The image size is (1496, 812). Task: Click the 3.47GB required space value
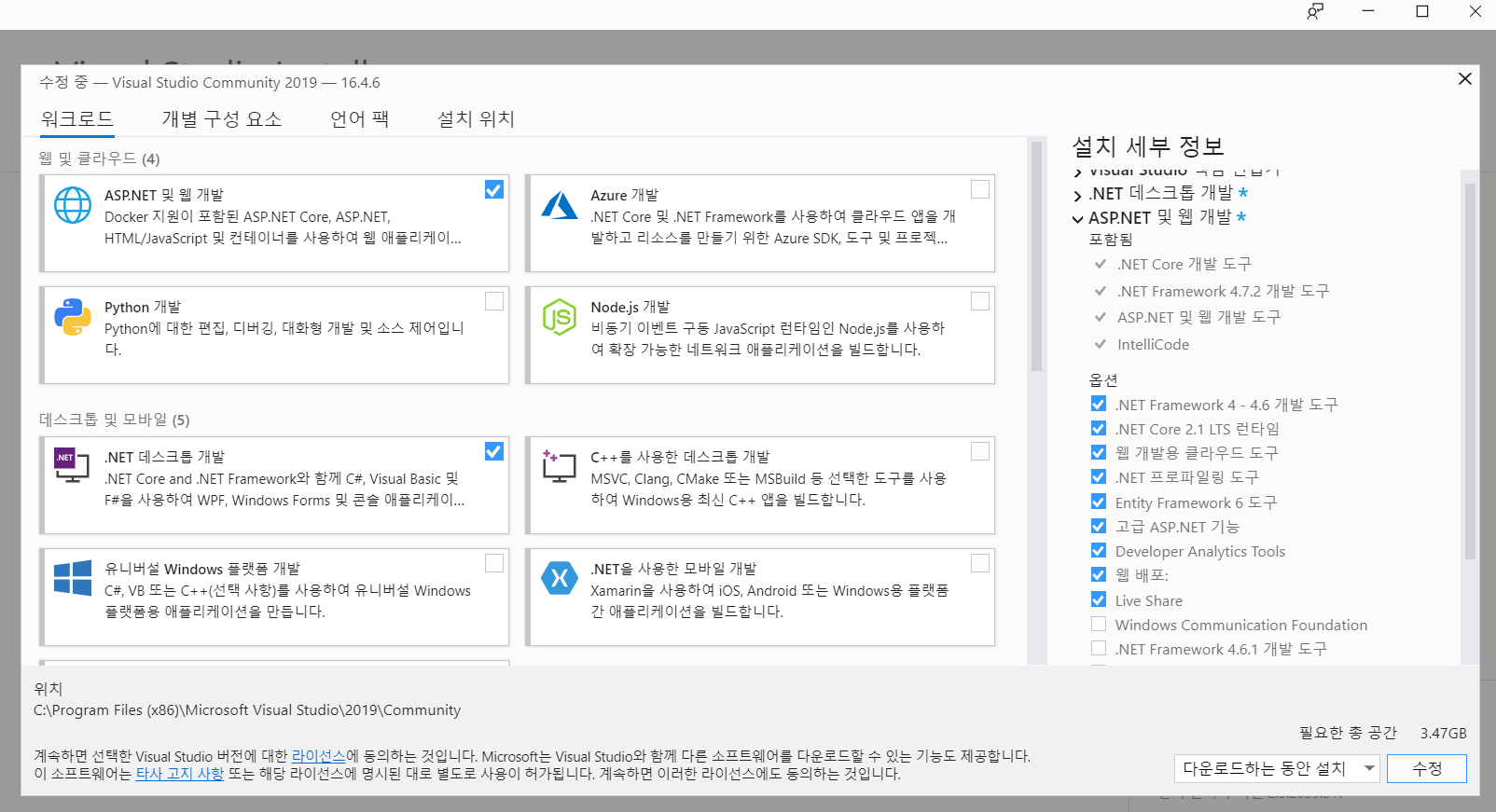point(1444,733)
